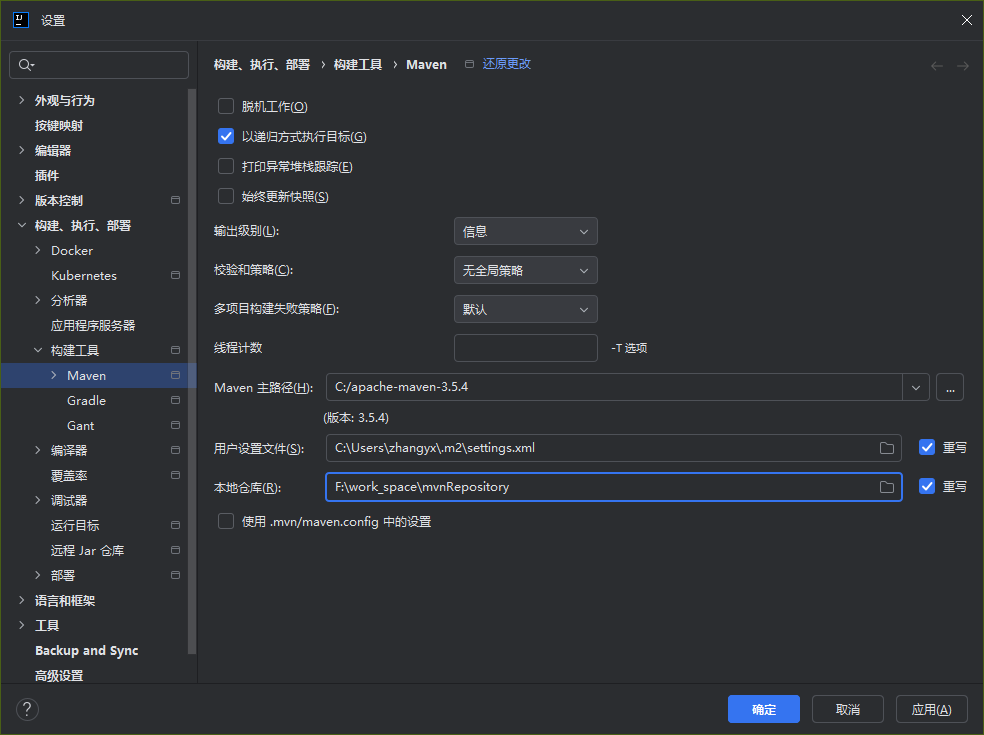Screen dimensions: 984x735
Task: Uncheck 以递归方式执行目标 option
Action: pyautogui.click(x=225, y=136)
